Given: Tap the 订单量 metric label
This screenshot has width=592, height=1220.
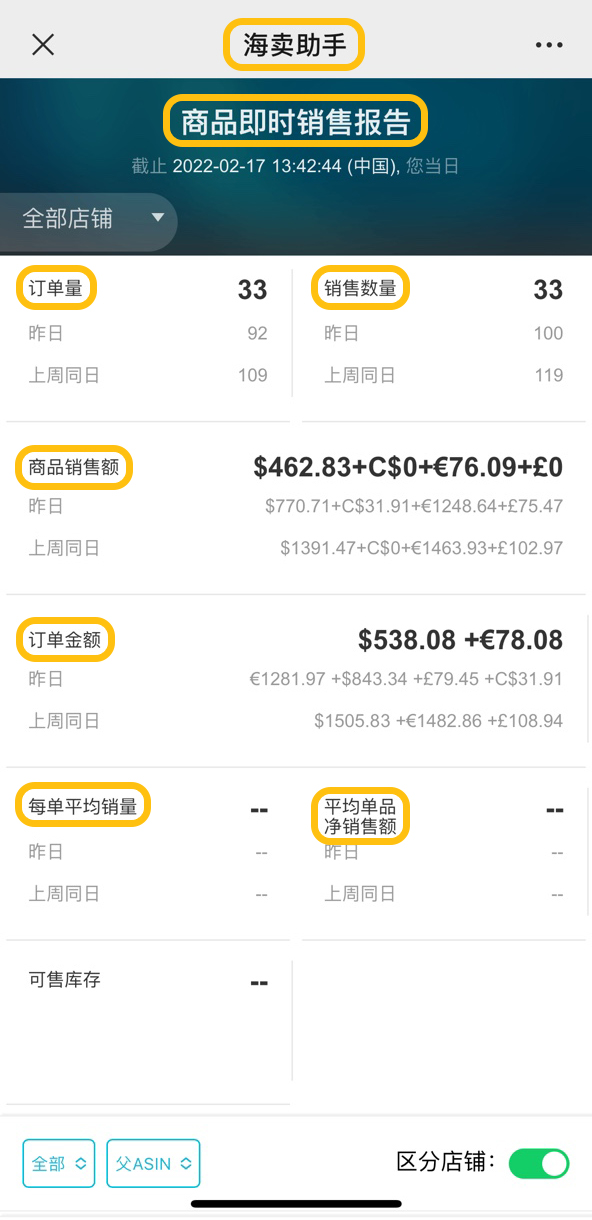Looking at the screenshot, I should point(56,289).
